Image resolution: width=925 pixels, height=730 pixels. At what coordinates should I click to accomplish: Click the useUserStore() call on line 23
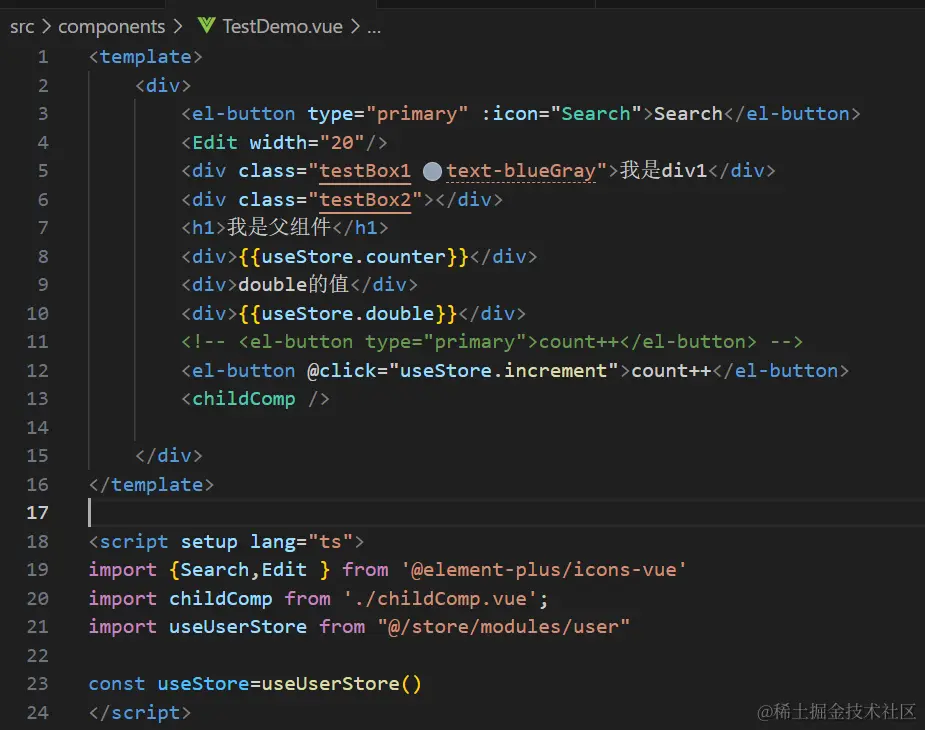[x=342, y=684]
